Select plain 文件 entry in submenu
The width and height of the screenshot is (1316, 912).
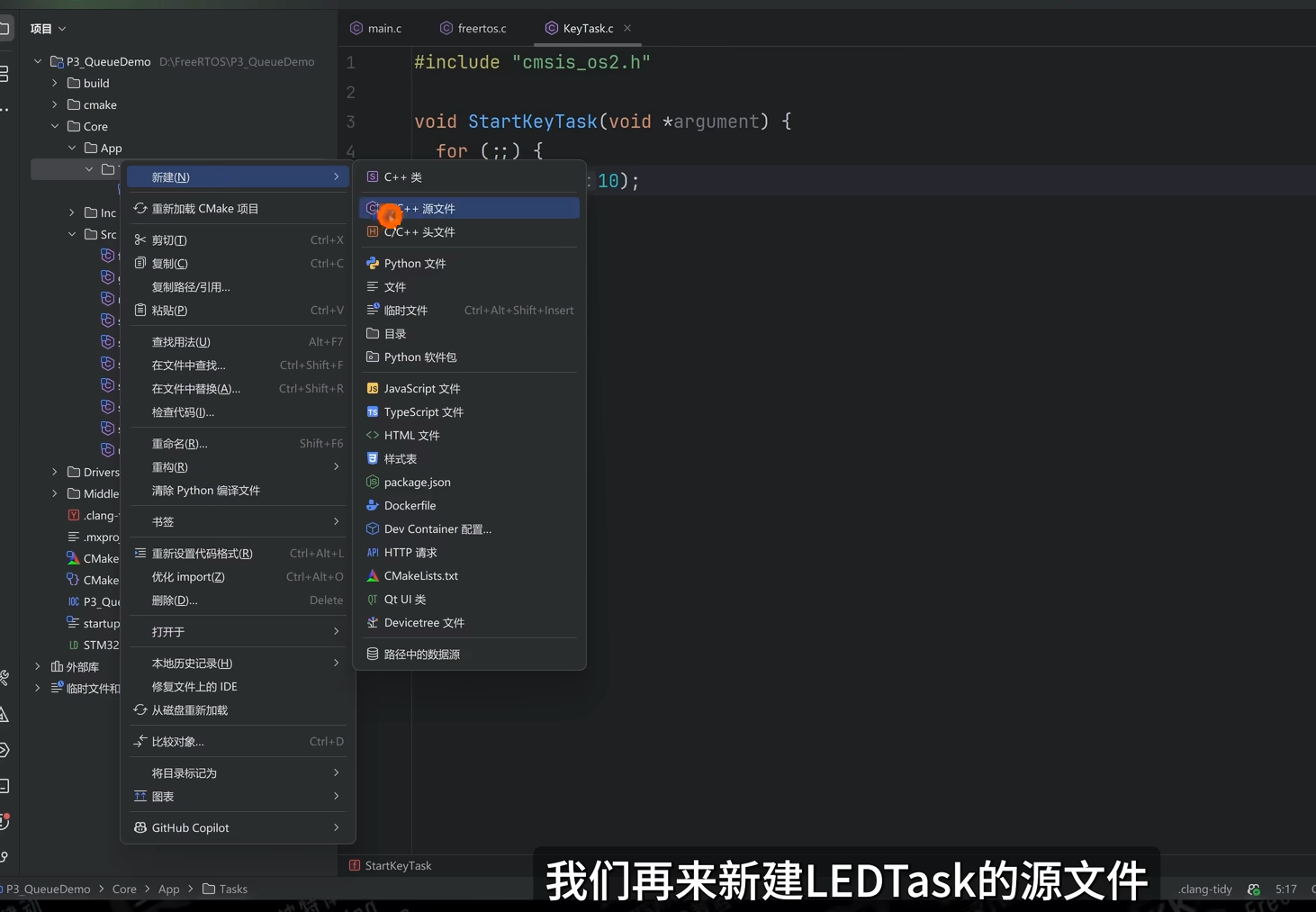click(469, 286)
